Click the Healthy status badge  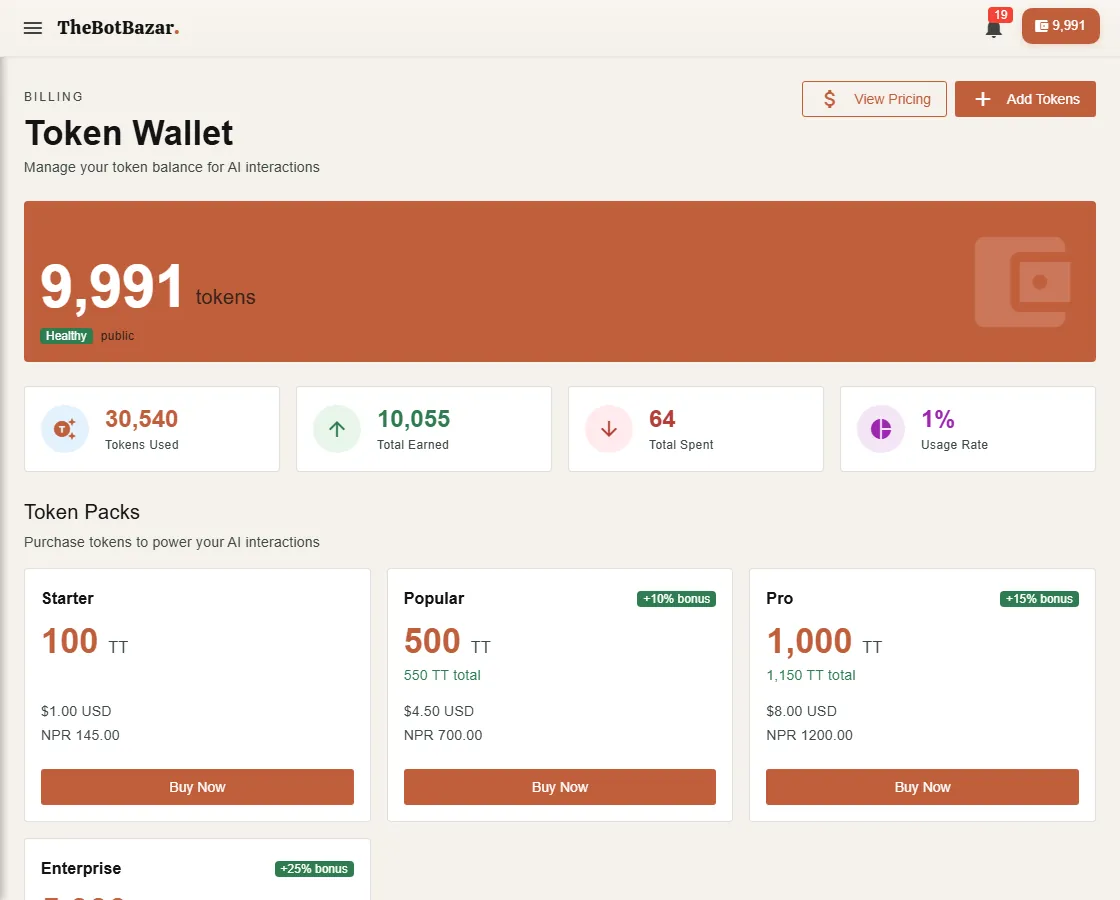[x=66, y=336]
